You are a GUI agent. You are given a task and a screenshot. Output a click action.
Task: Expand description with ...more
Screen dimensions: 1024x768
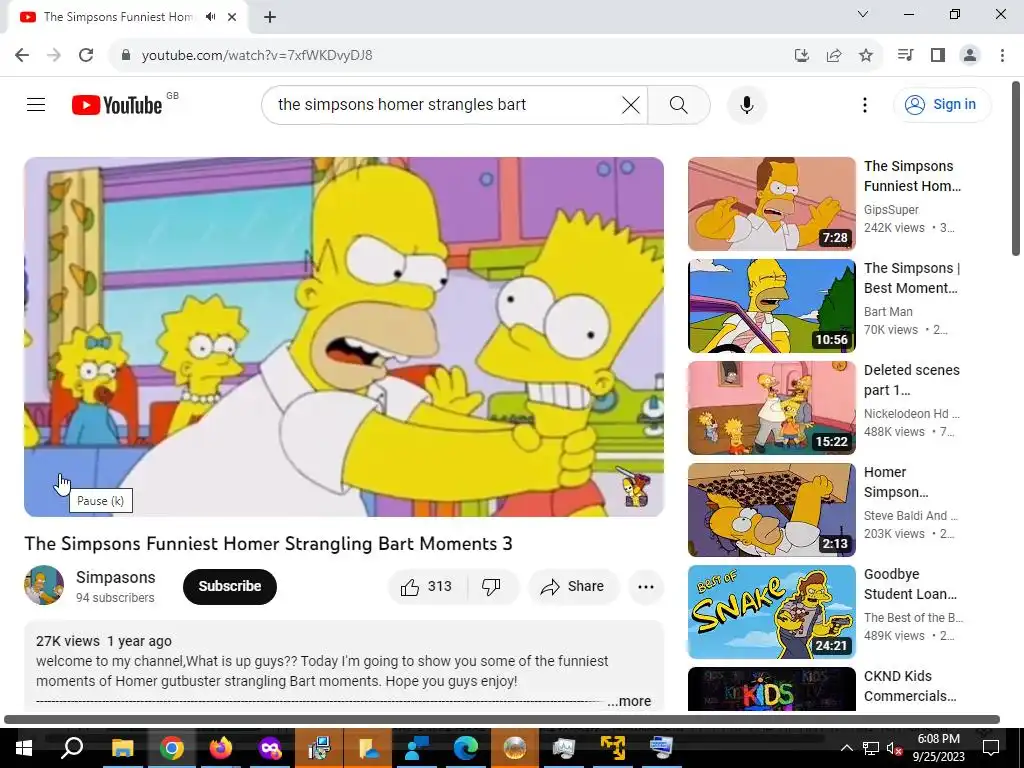(x=629, y=701)
